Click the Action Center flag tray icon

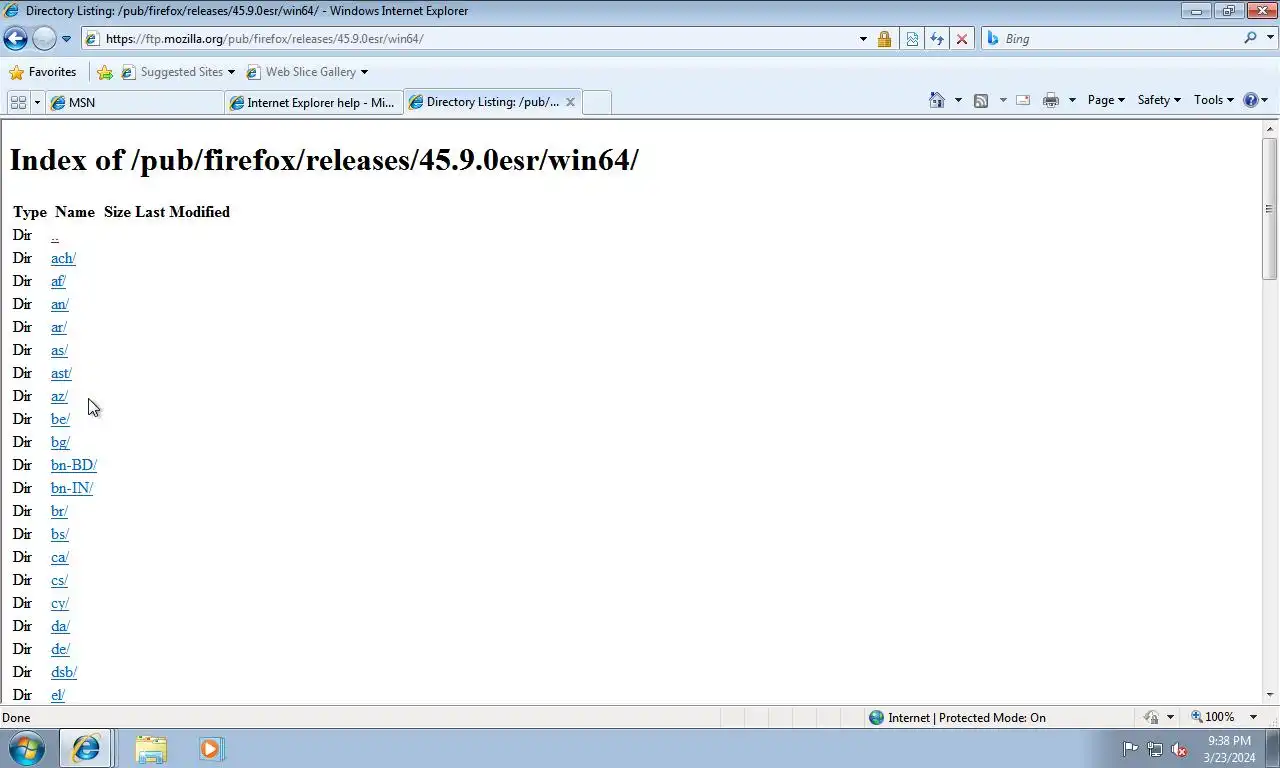[1130, 749]
